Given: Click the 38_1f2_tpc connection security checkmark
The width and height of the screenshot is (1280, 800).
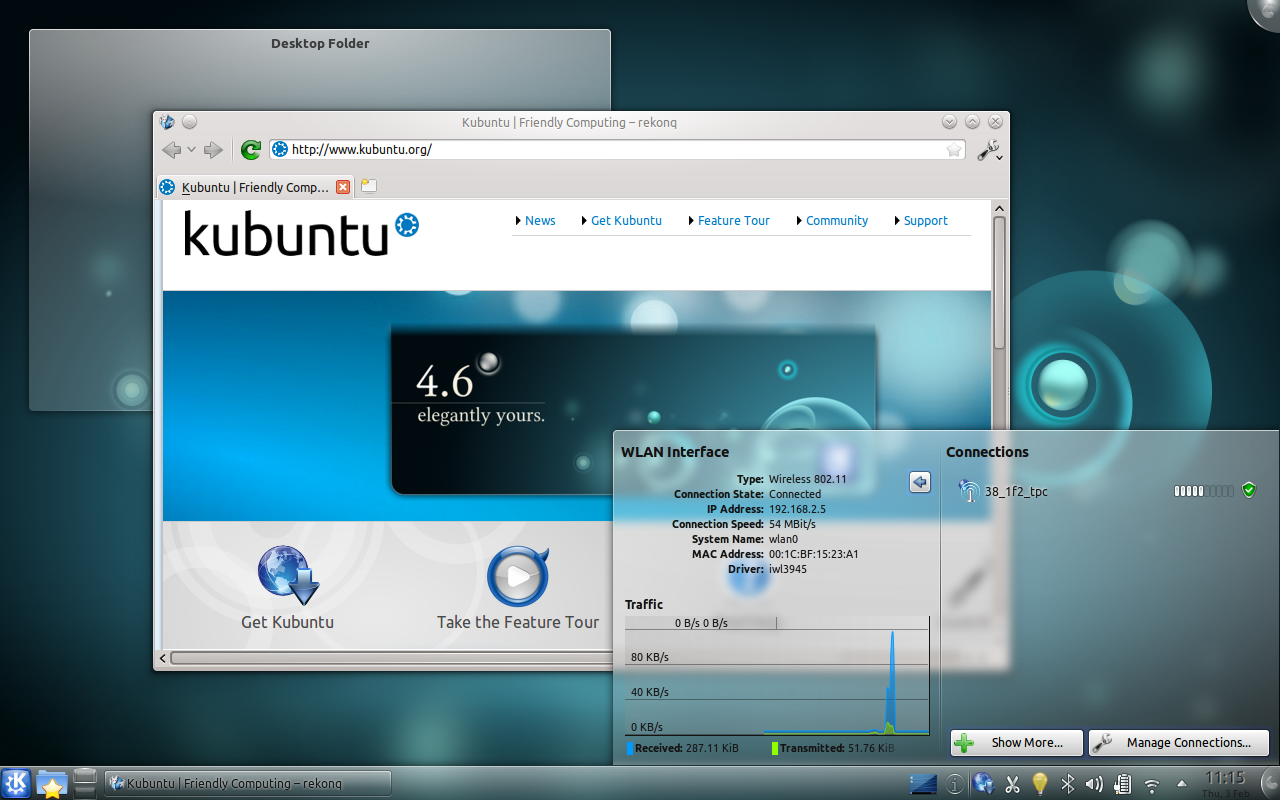Looking at the screenshot, I should tap(1248, 490).
